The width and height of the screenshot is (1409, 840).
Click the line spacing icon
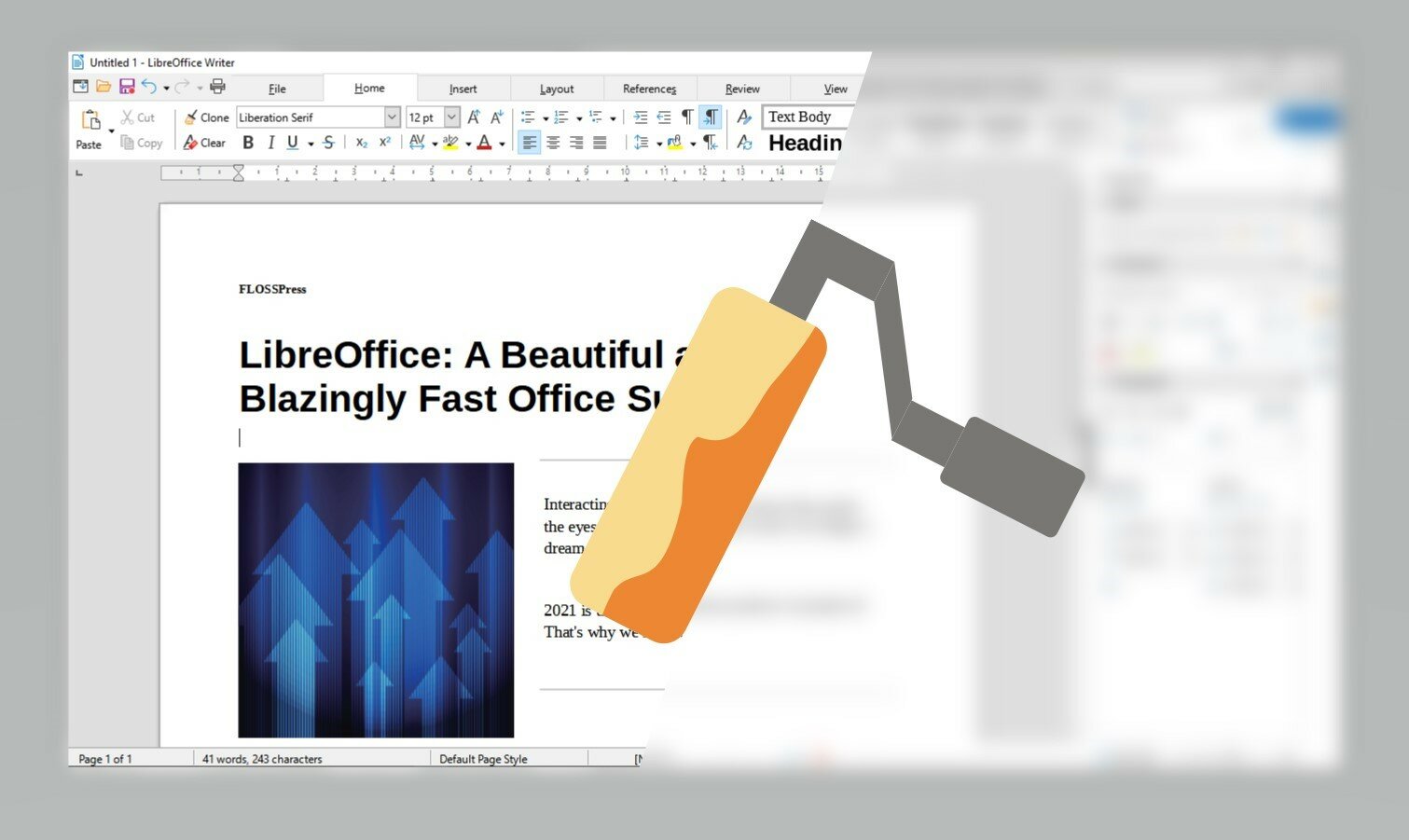(x=642, y=143)
